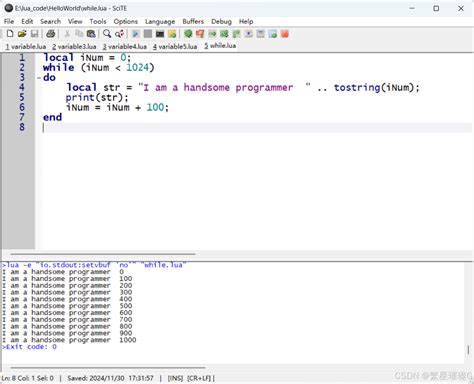
Task: Open the Tools menu
Action: click(x=98, y=21)
